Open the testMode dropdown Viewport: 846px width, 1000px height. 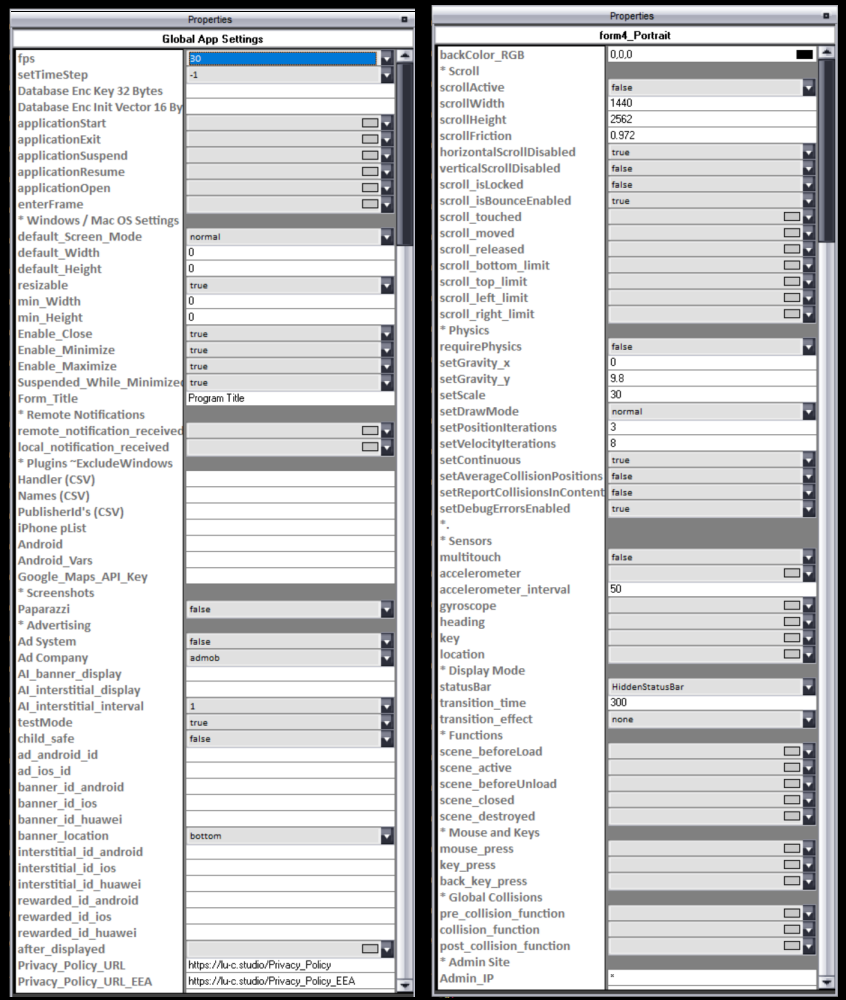387,723
